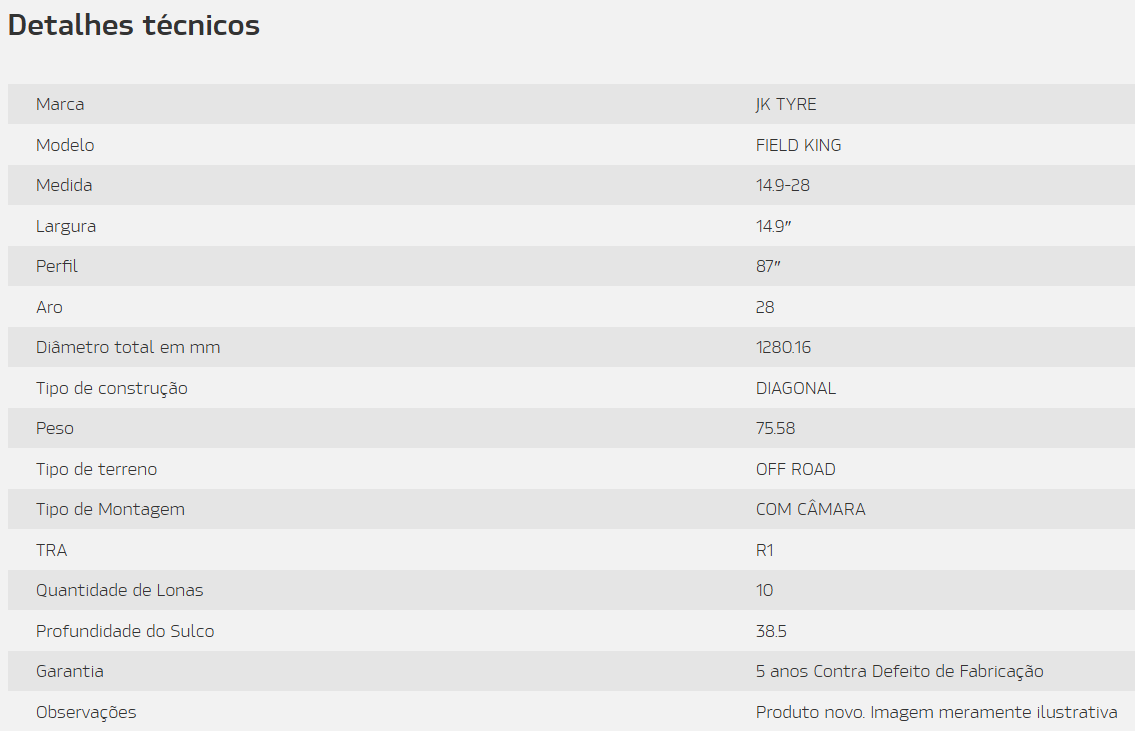The height and width of the screenshot is (731, 1135).
Task: Select the FIELD KING model value
Action: [x=798, y=145]
